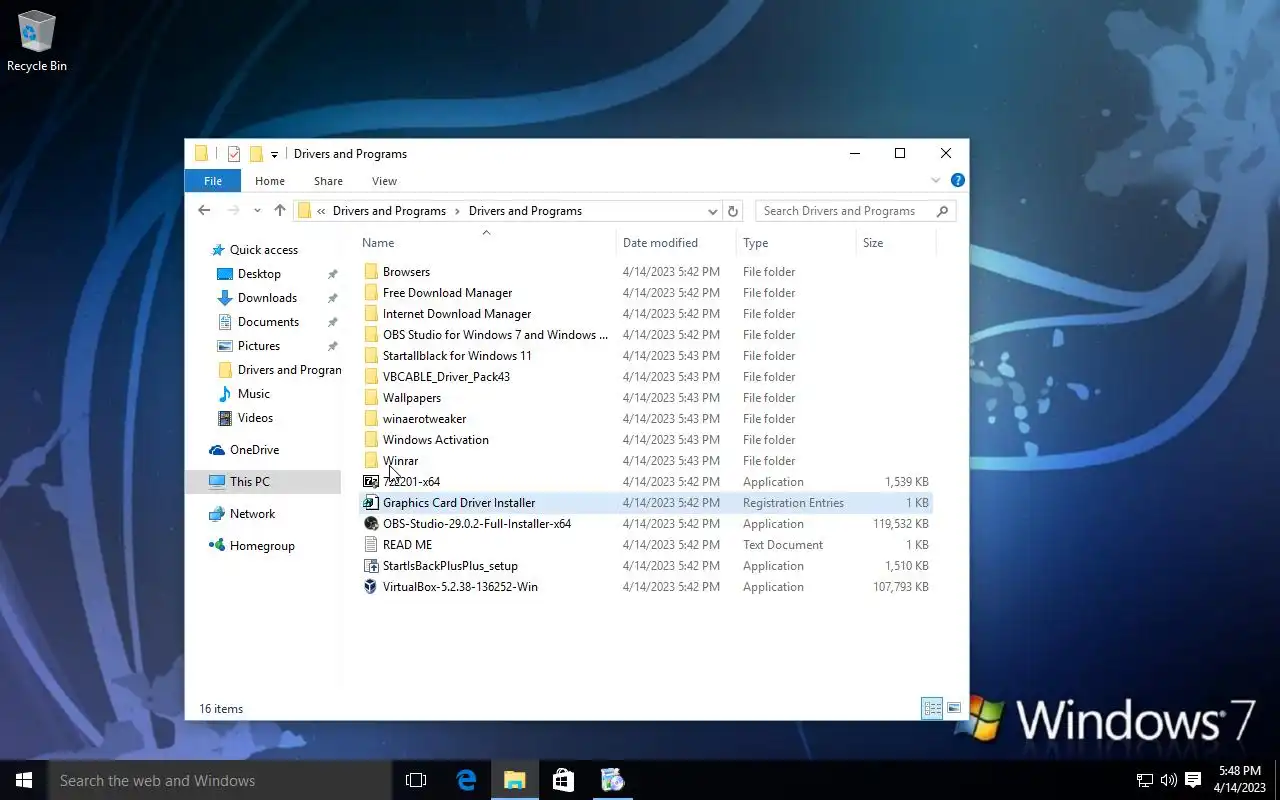
Task: Open the Recent locations dropdown arrow
Action: coord(257,211)
